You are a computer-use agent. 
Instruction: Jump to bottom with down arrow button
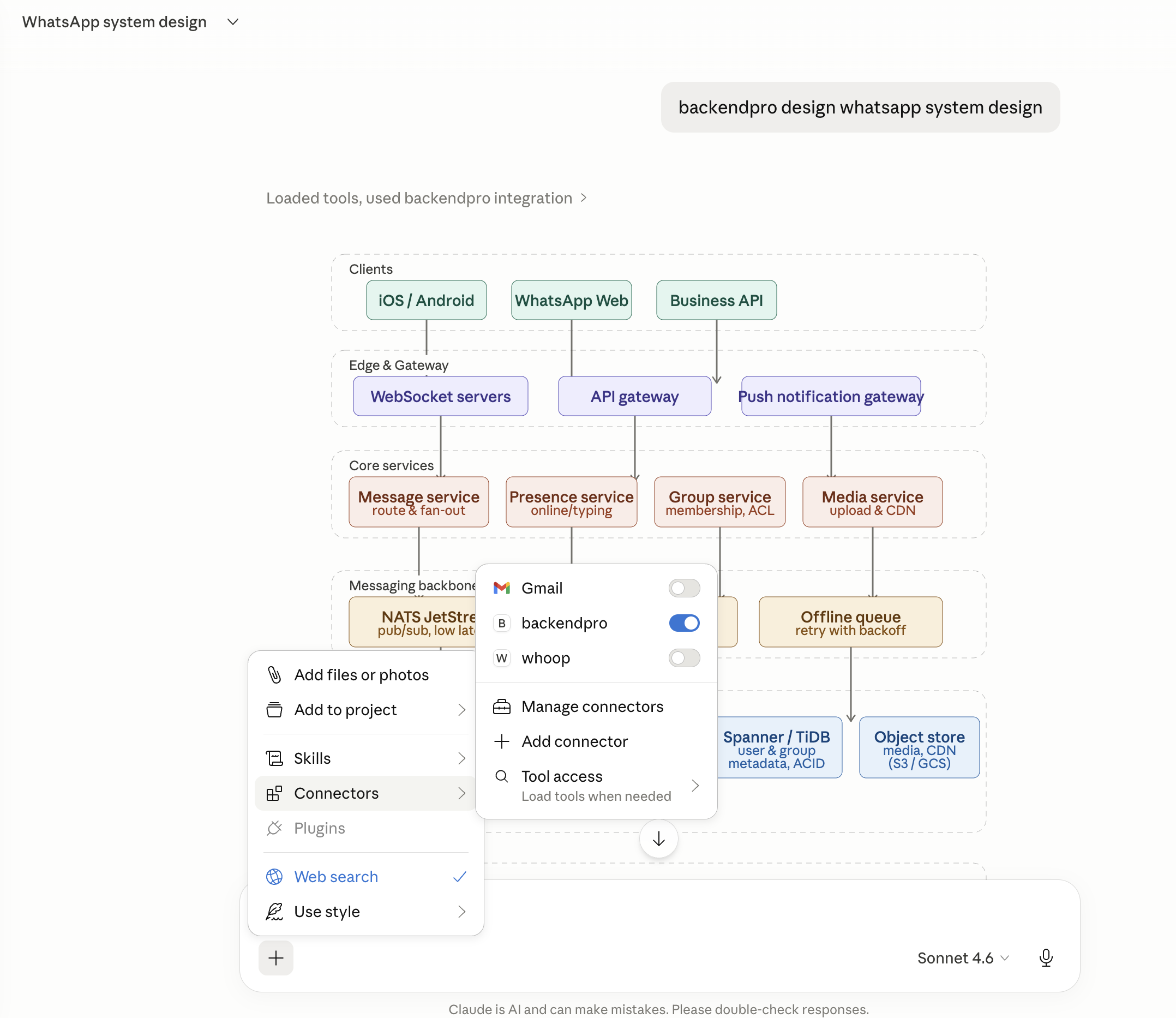(x=659, y=839)
